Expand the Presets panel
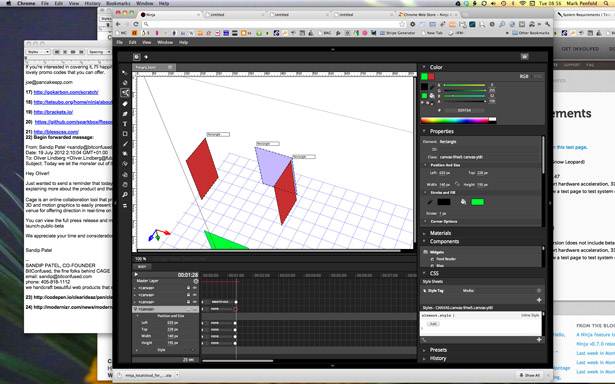615x384 pixels. 424,350
